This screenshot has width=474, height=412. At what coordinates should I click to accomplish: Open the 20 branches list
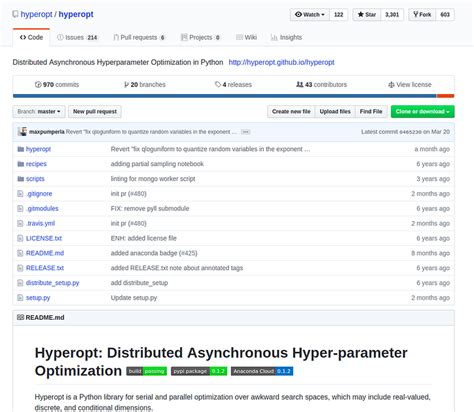coord(145,85)
